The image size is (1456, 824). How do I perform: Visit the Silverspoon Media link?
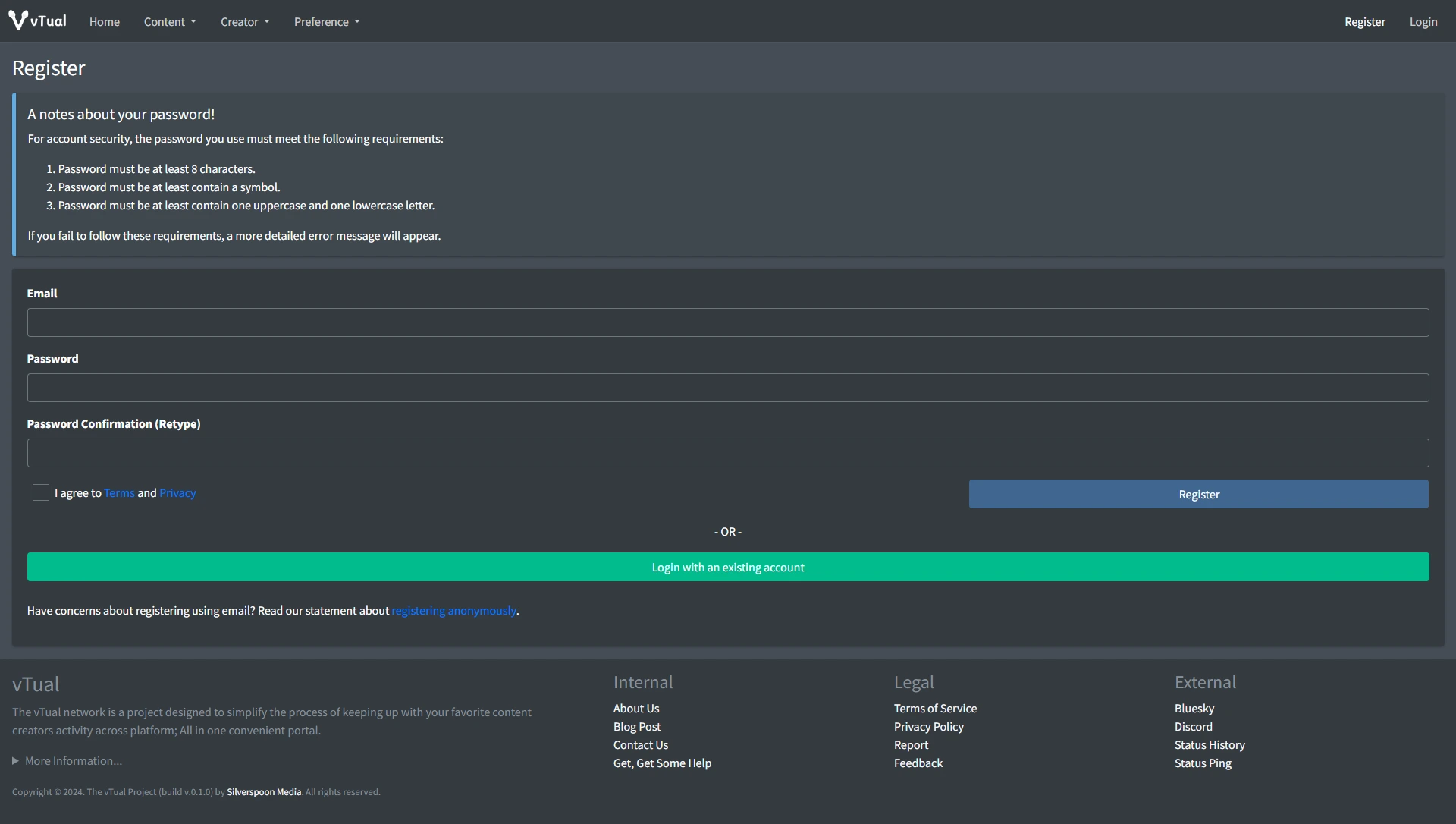pyautogui.click(x=264, y=792)
